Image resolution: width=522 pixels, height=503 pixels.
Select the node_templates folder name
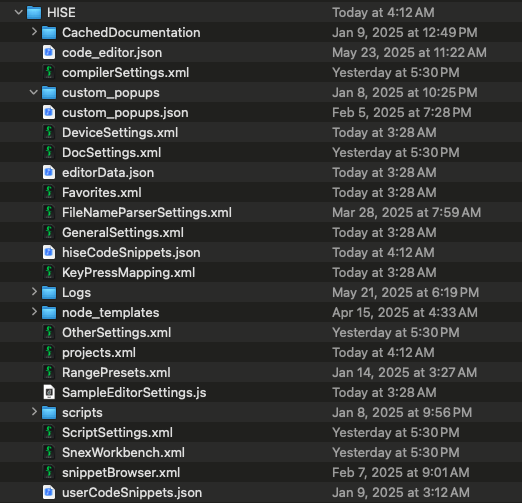[x=111, y=313]
